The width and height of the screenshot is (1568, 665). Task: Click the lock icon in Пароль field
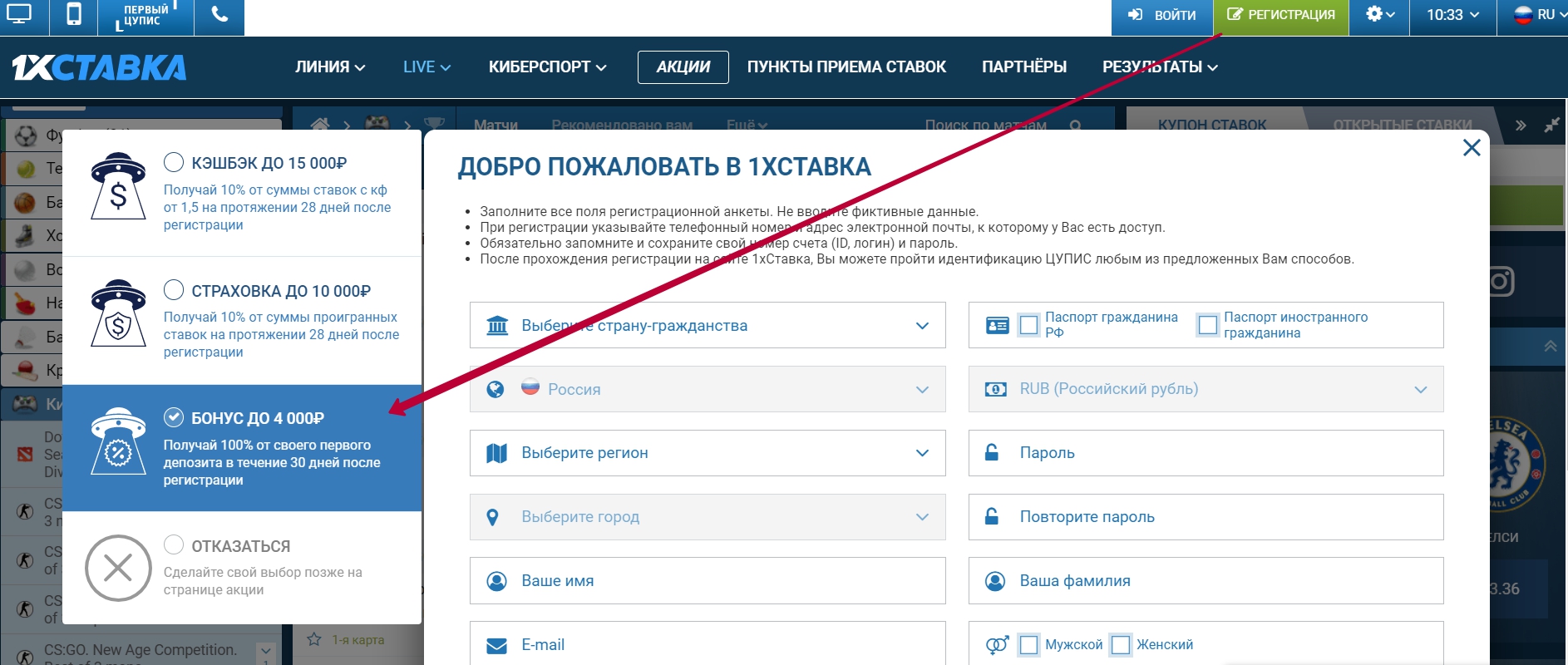[x=991, y=453]
